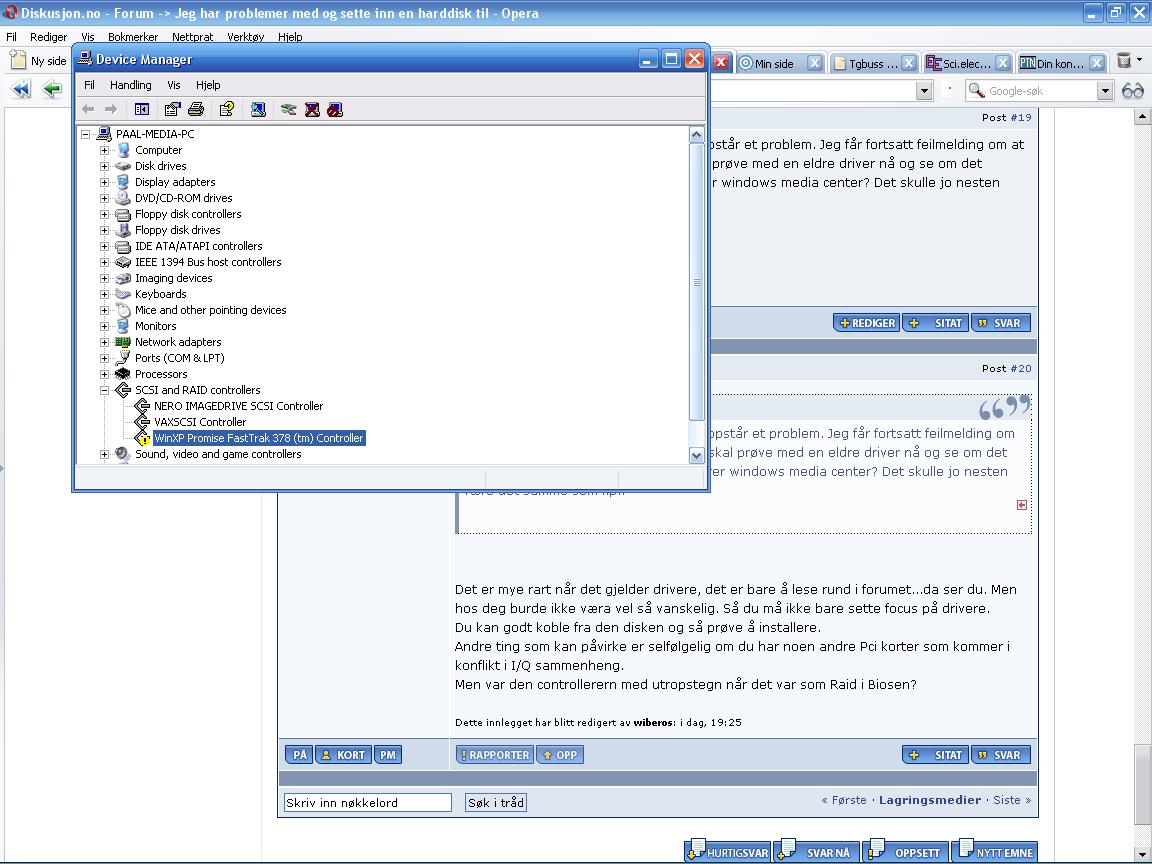Click the Help icon in Device Manager toolbar

coord(227,109)
